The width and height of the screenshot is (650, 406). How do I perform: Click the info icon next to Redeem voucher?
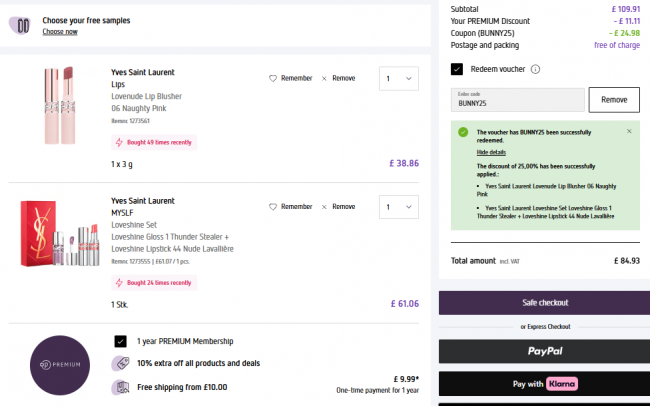coord(535,69)
